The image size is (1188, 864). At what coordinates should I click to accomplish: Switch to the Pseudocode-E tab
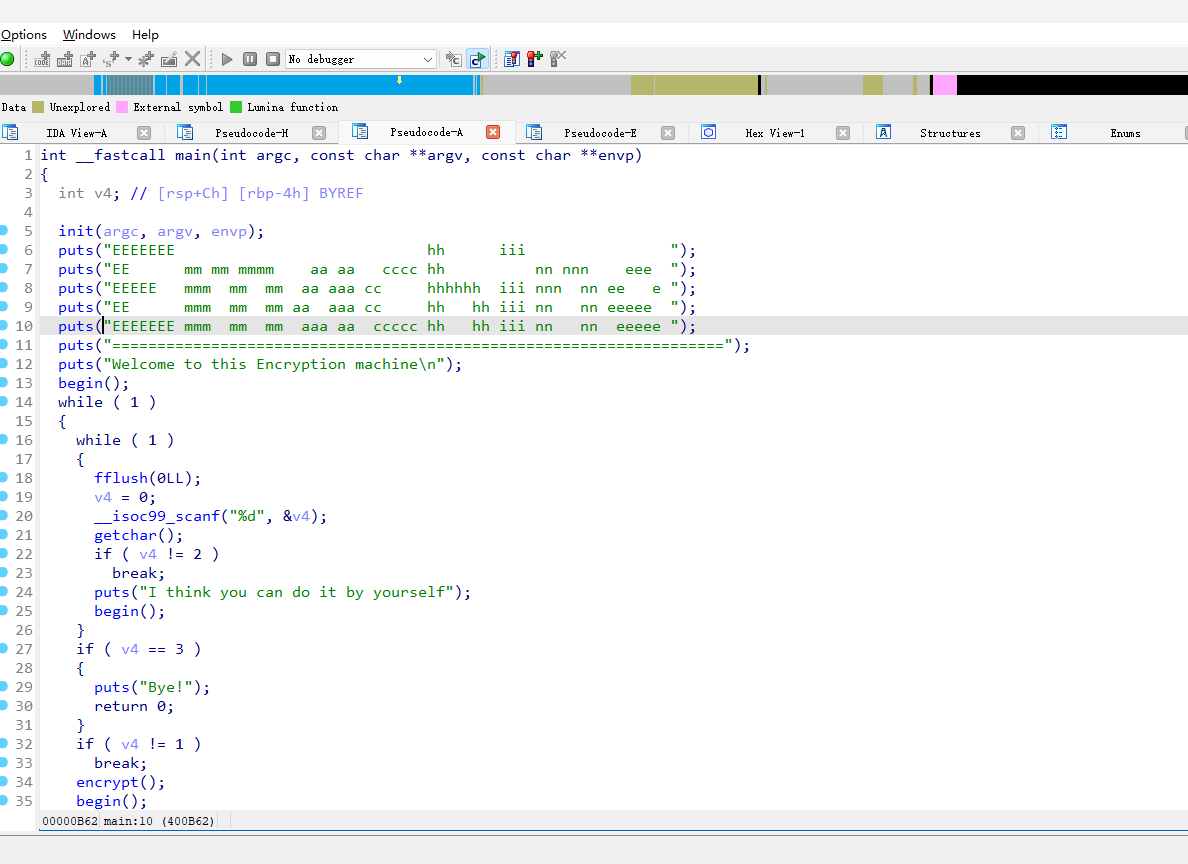coord(601,133)
